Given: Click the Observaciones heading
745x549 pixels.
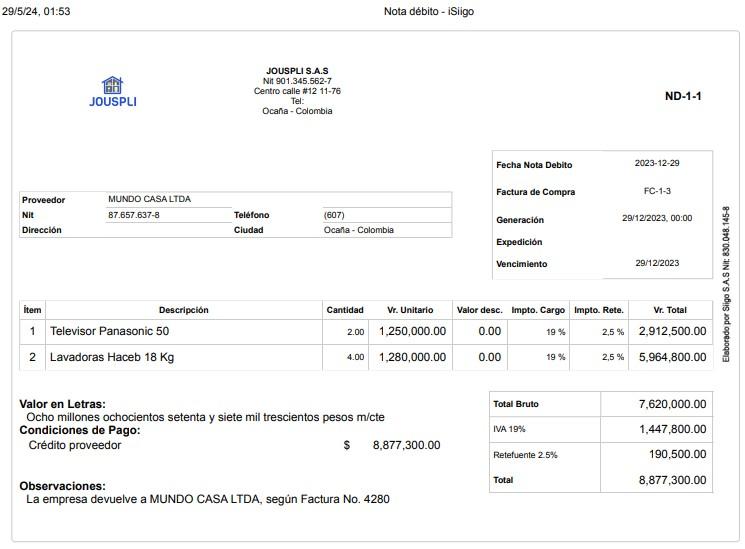Looking at the screenshot, I should 62,486.
